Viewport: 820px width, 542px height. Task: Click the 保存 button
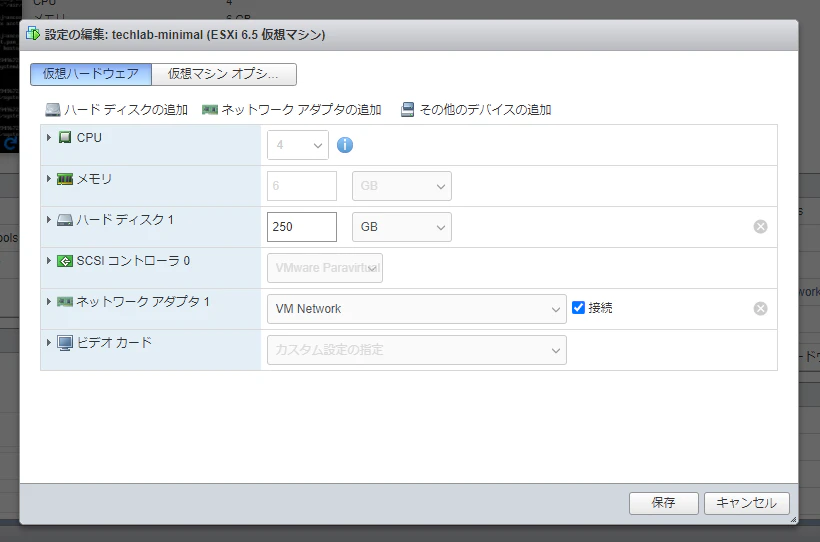pyautogui.click(x=664, y=503)
